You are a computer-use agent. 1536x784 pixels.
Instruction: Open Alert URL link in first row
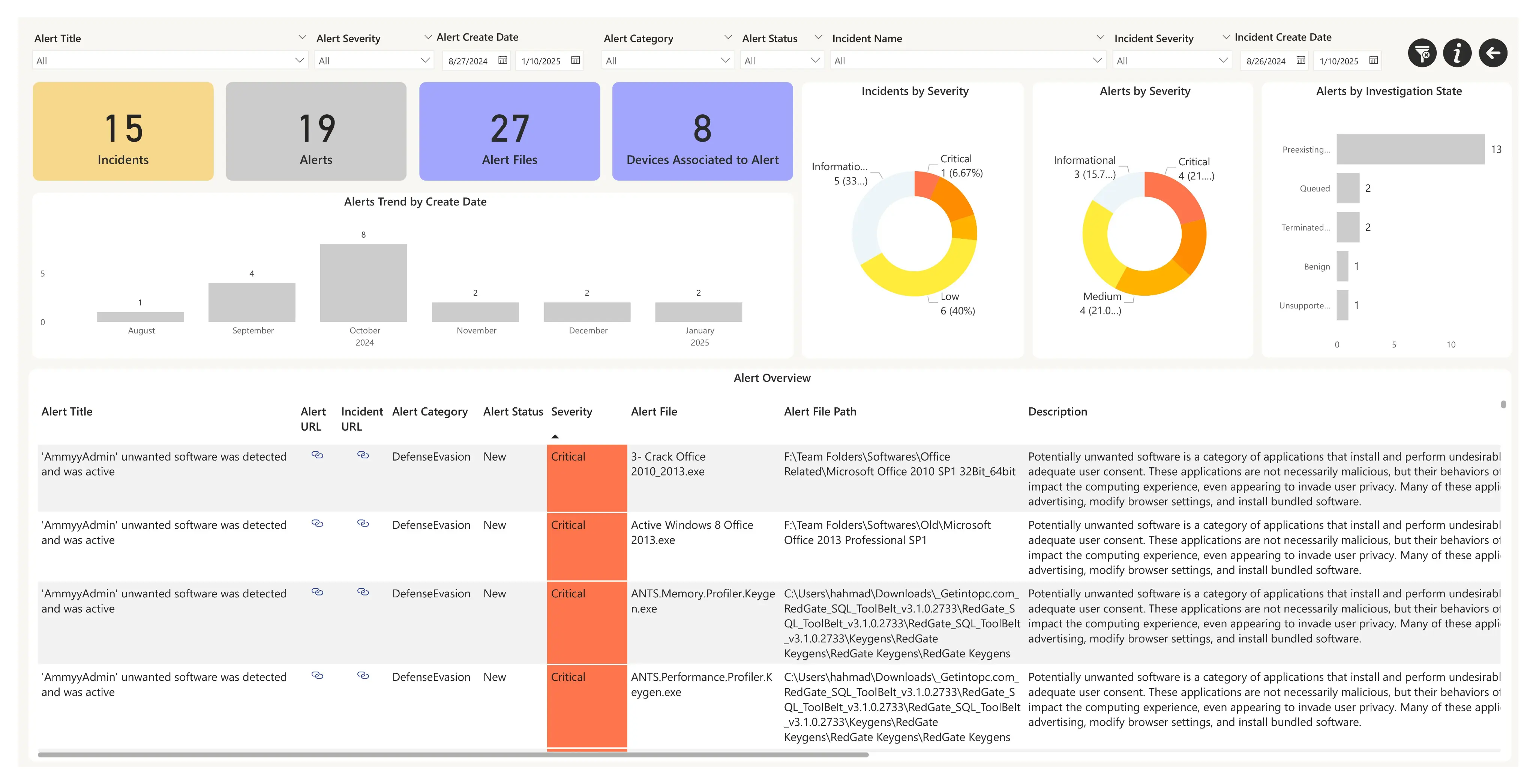pos(317,455)
